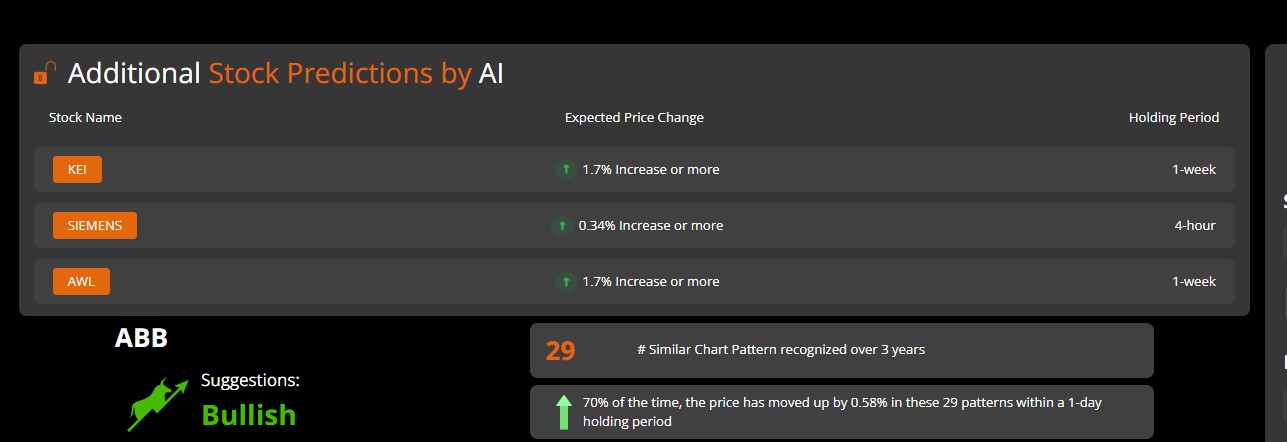Click the green Bullish suggestion text
The image size is (1287, 442).
[x=248, y=414]
